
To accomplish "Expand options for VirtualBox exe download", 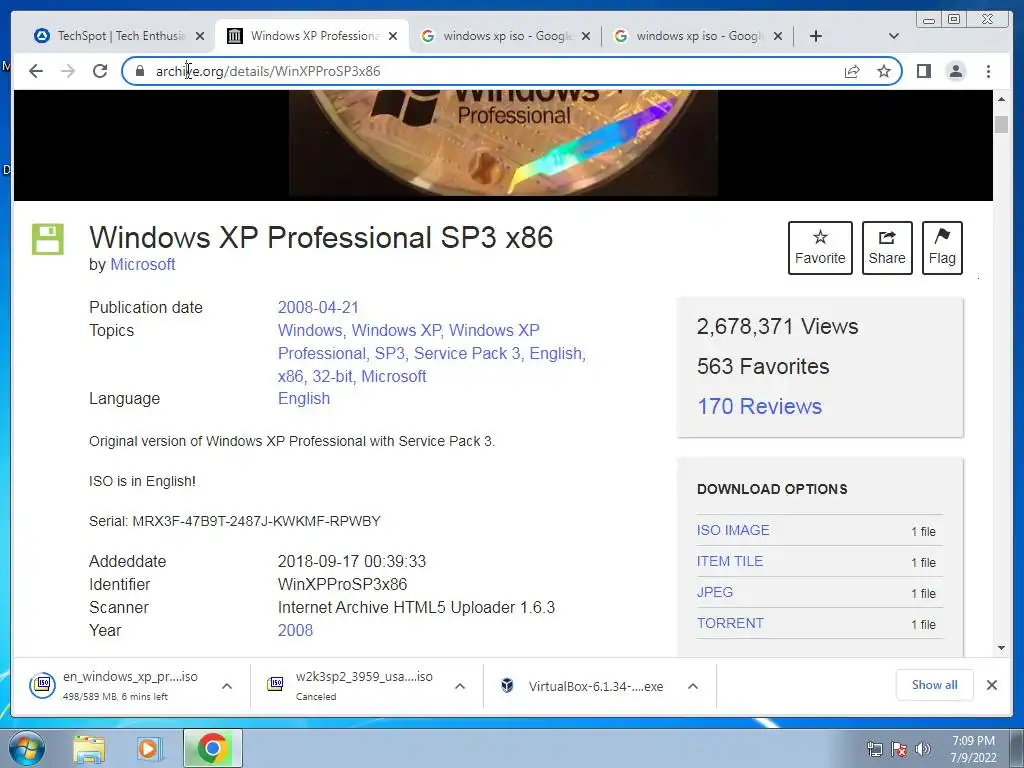I will click(693, 686).
